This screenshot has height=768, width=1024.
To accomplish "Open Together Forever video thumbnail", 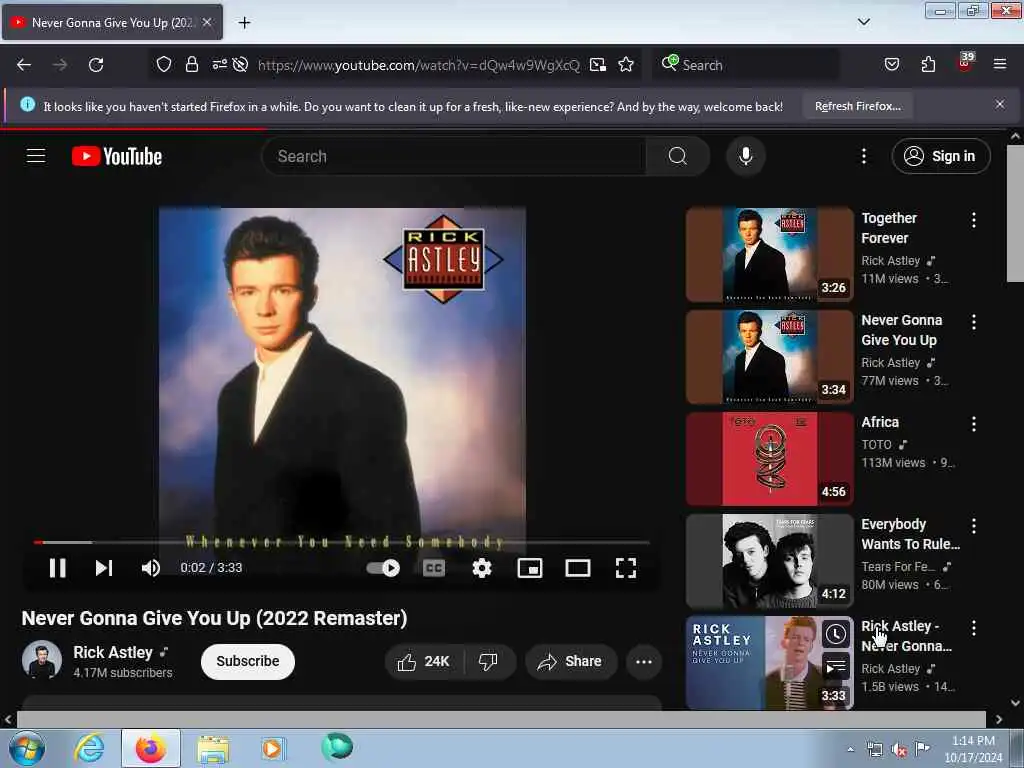I will coord(770,255).
